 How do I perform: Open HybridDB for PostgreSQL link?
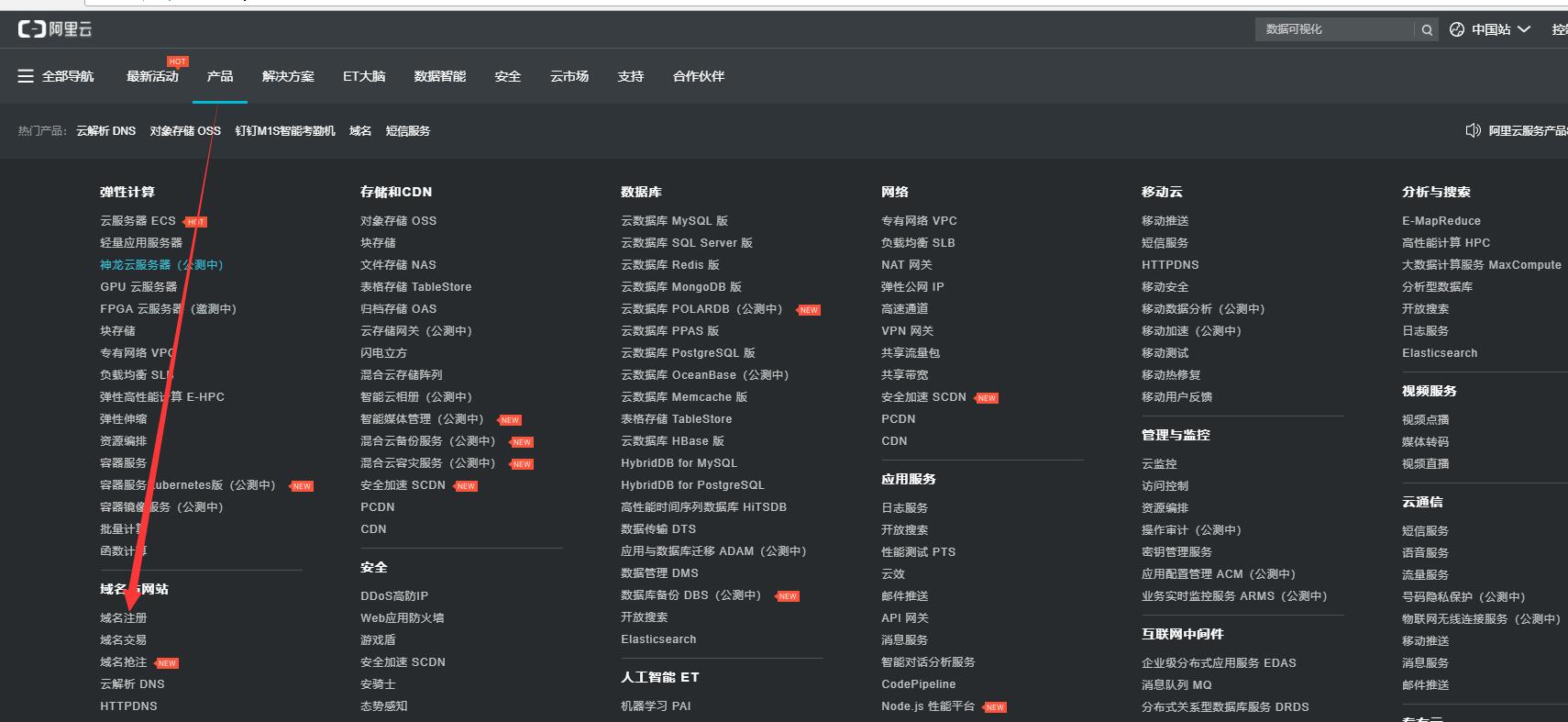(x=692, y=485)
